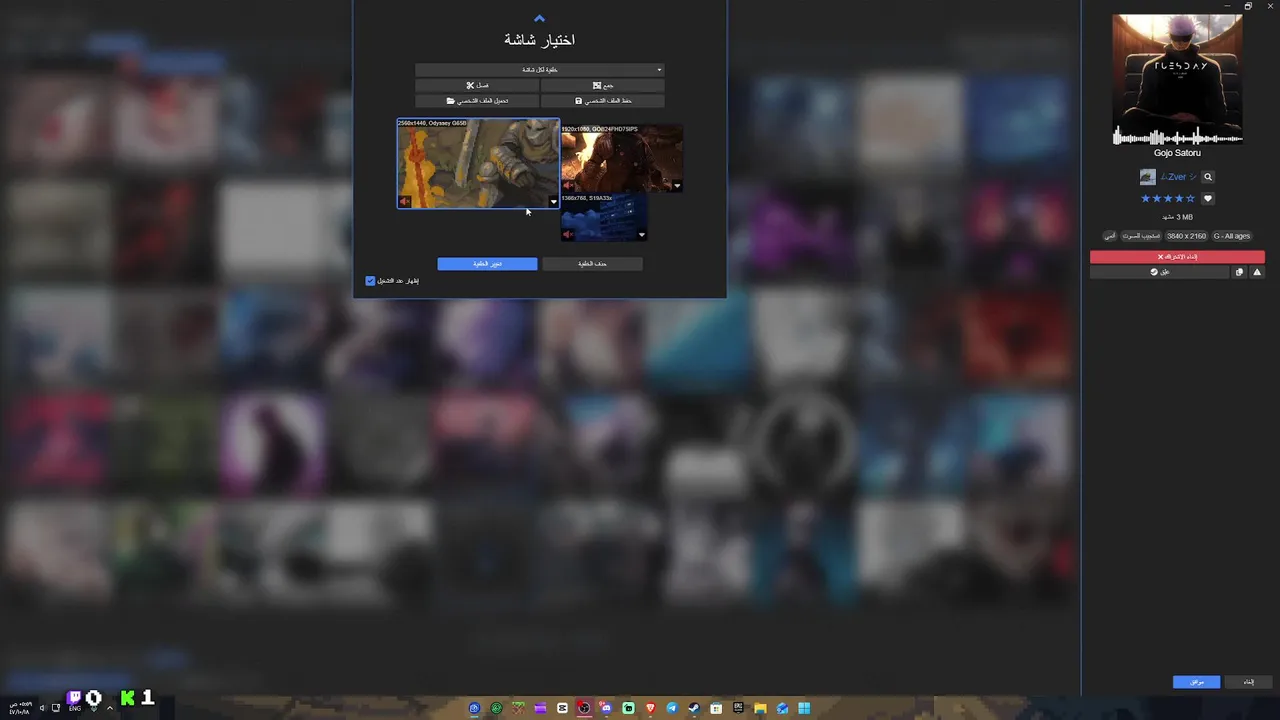Select the 1920x1080 GO824FHD75IPS monitor
1280x720 pixels.
click(621, 158)
